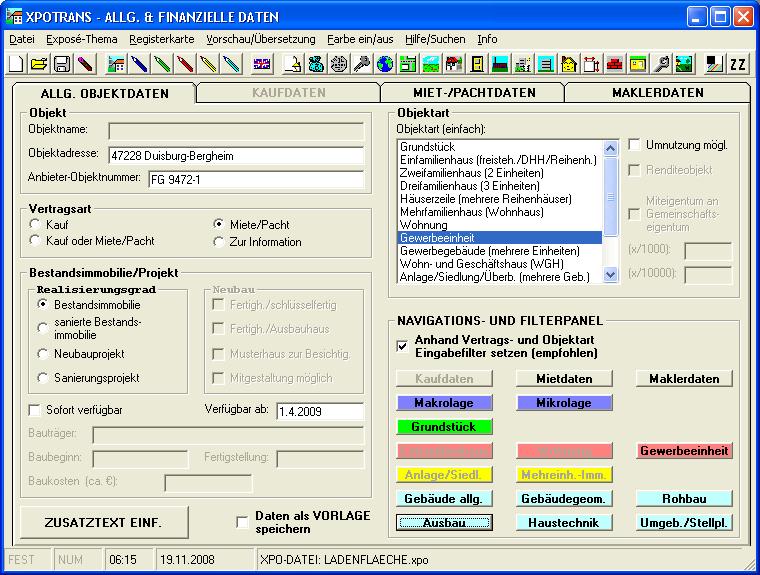Click the Objektadresse input field
This screenshot has height=575, width=760.
236,155
